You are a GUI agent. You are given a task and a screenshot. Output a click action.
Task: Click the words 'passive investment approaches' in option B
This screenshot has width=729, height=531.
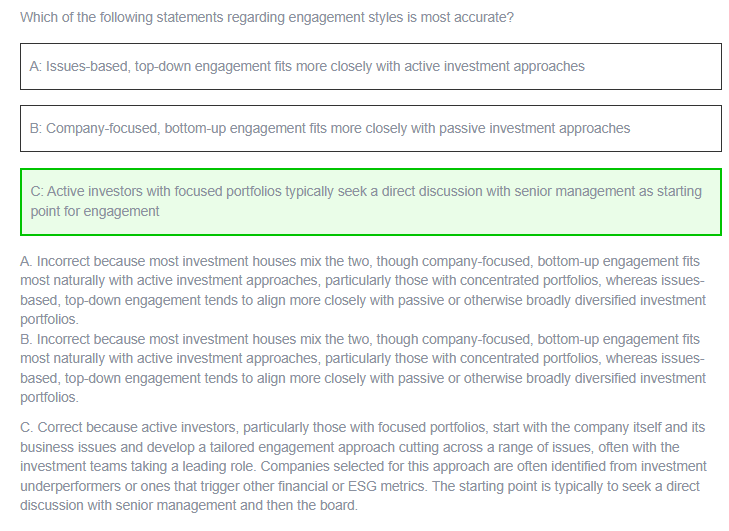coord(535,128)
